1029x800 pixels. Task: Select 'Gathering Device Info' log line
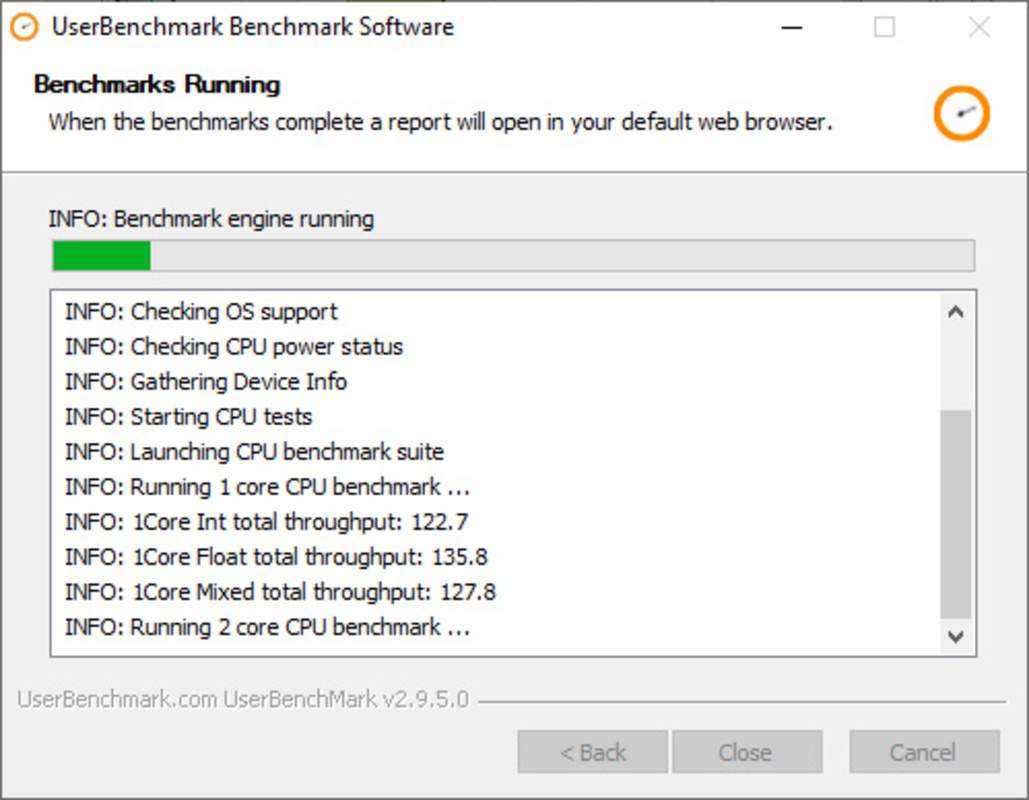click(205, 381)
